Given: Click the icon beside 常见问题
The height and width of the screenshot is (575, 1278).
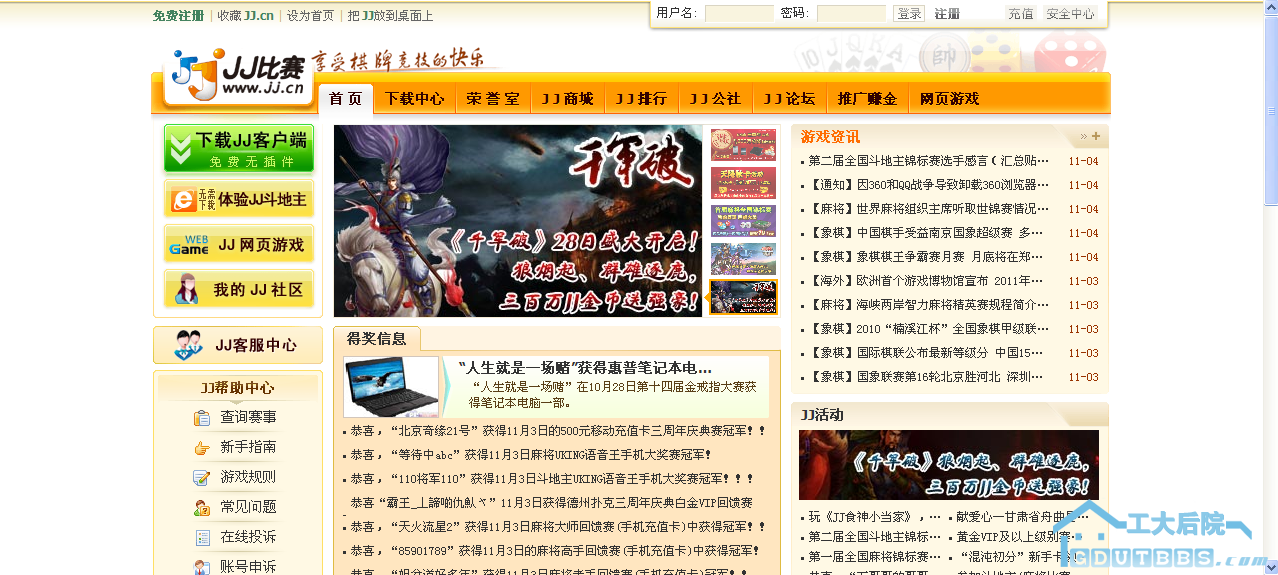Looking at the screenshot, I should coord(202,508).
